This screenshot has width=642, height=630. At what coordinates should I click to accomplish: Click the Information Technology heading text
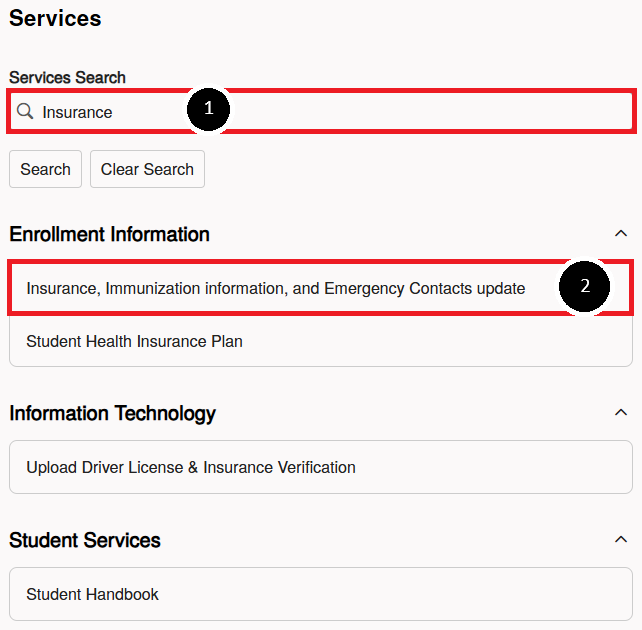pyautogui.click(x=112, y=413)
